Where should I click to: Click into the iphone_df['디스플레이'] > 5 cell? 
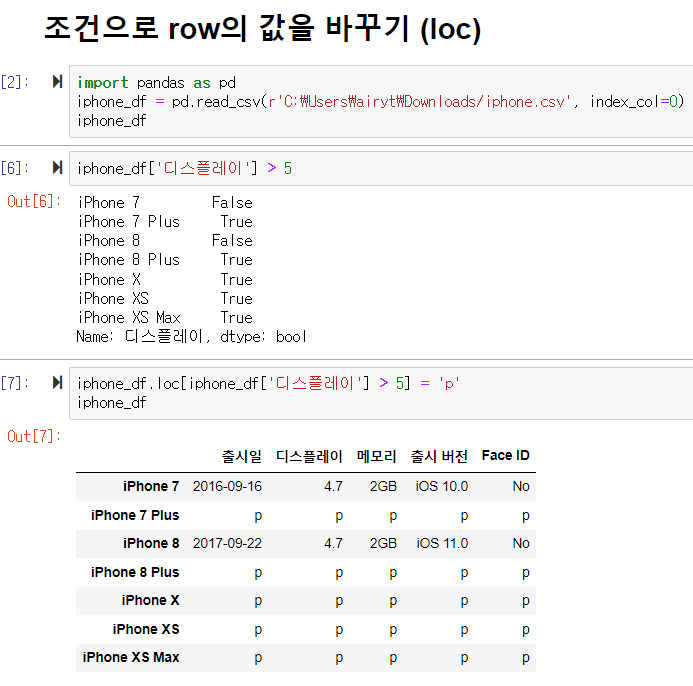381,168
